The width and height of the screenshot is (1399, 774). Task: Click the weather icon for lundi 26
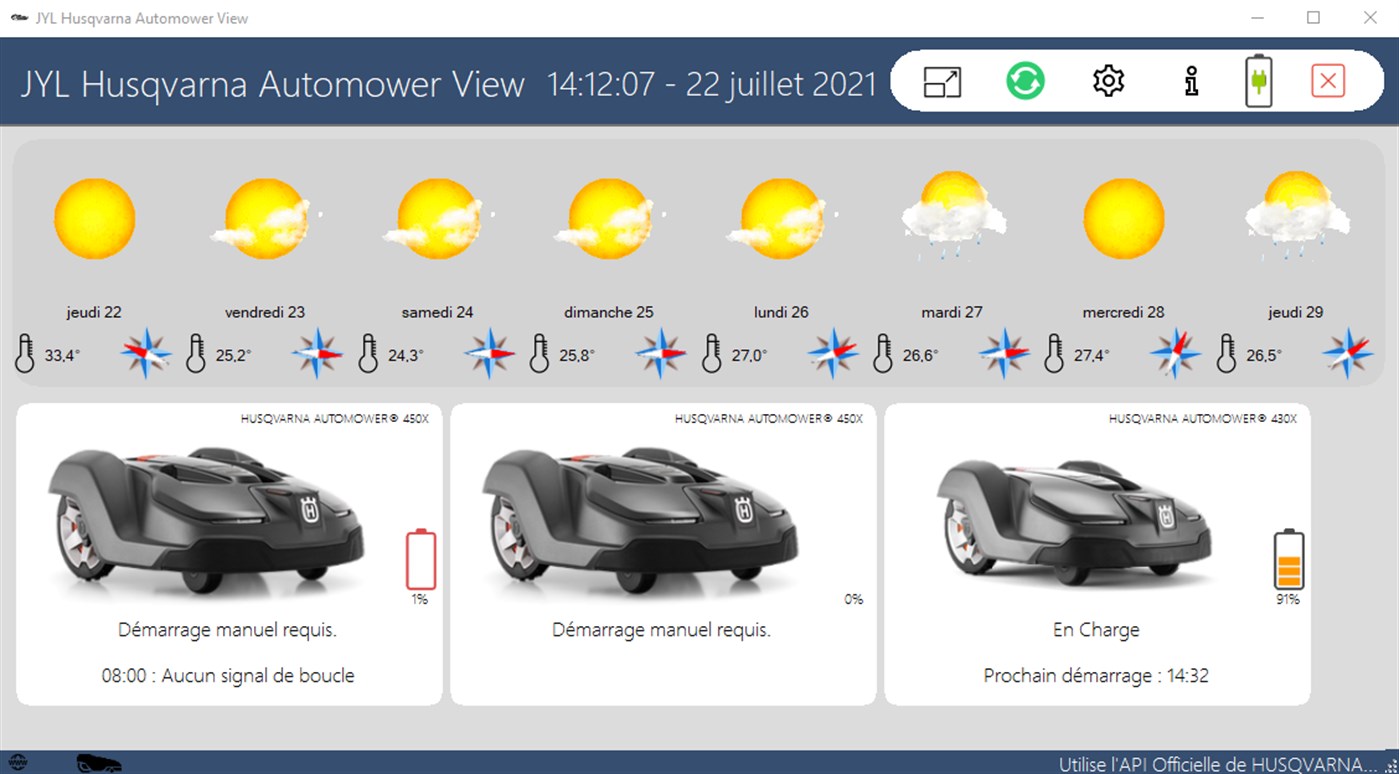tap(782, 218)
